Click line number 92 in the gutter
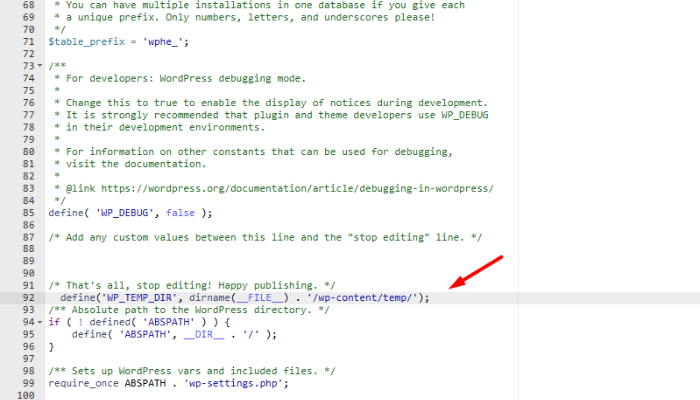 [x=27, y=297]
